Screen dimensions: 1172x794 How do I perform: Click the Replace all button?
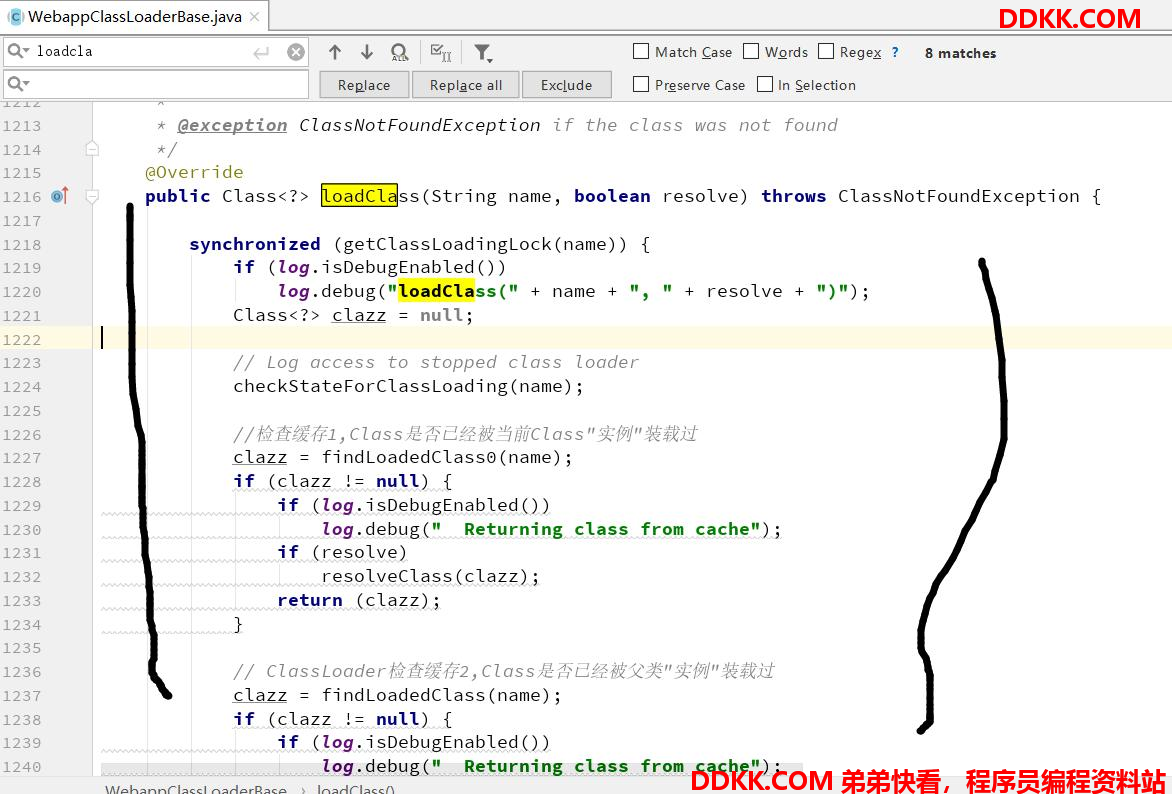coord(466,84)
